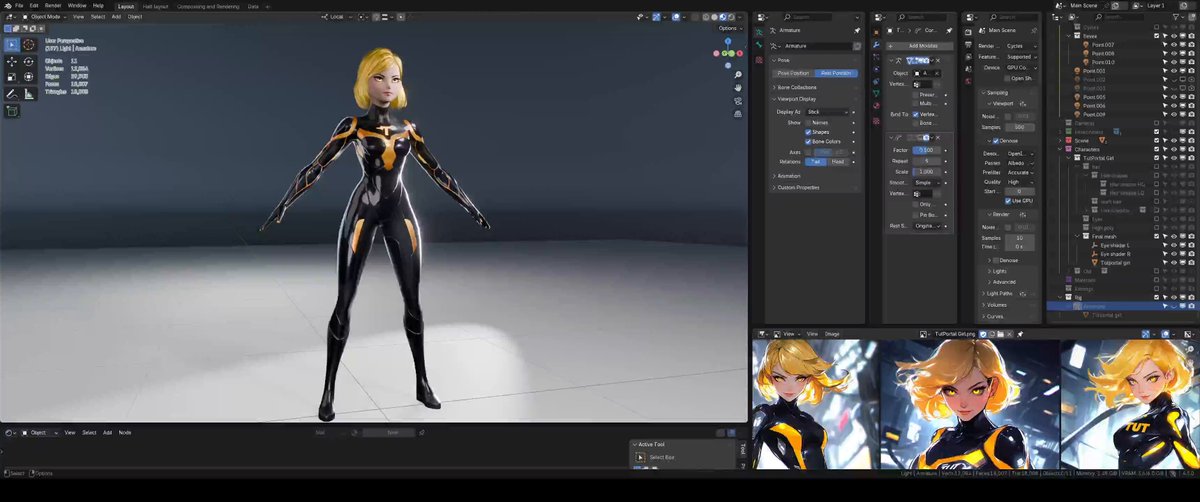
Task: Click the Armature name input field
Action: point(817,46)
